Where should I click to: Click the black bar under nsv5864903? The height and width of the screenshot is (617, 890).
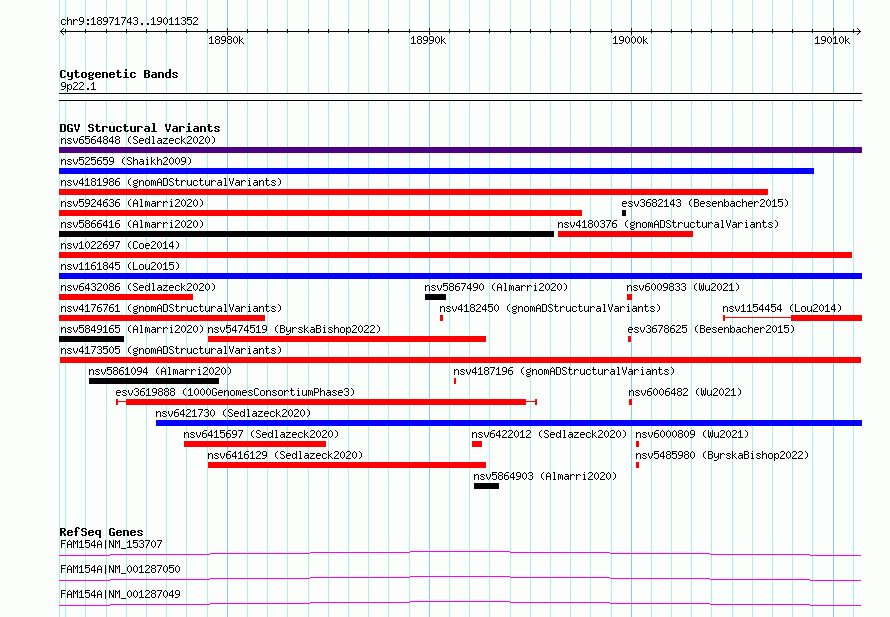pos(486,486)
